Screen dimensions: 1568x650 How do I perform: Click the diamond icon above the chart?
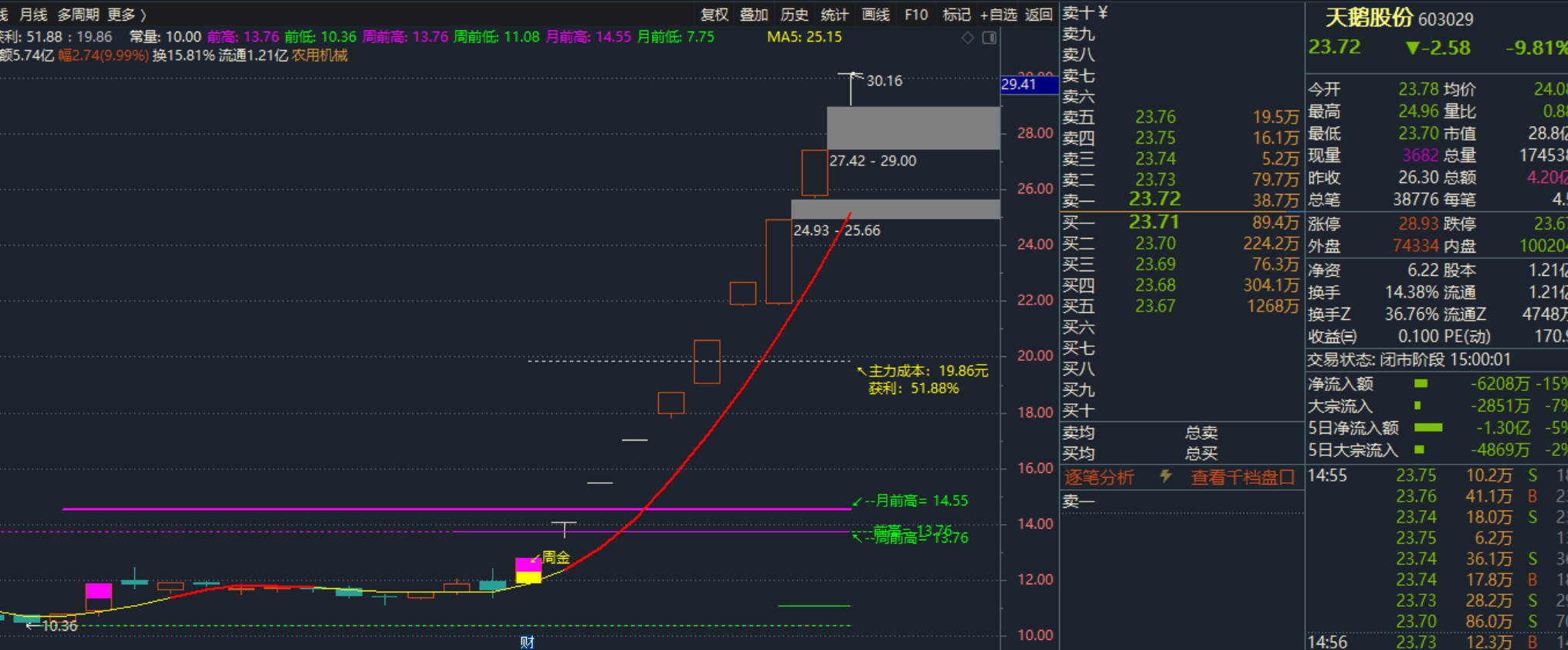pos(968,38)
